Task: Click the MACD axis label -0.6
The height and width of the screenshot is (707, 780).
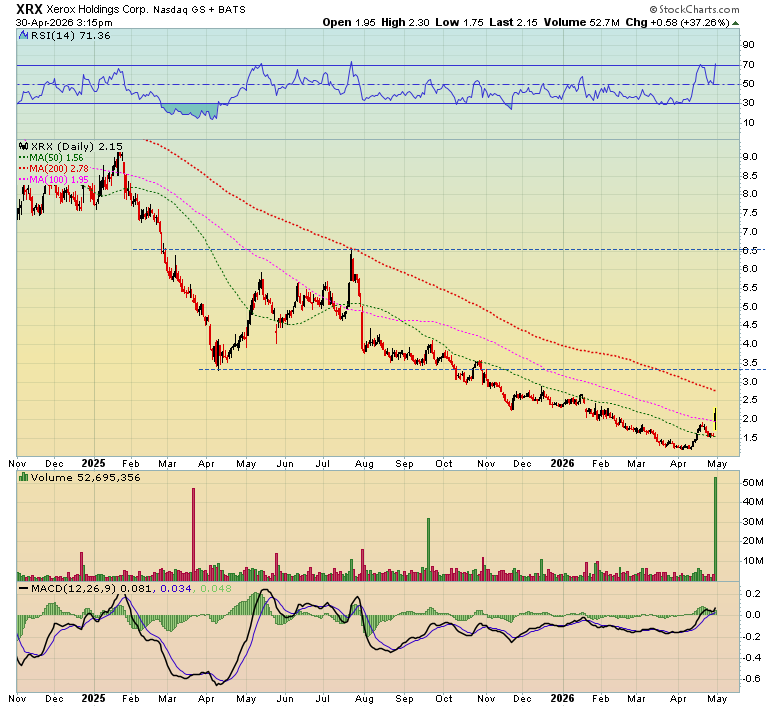Action: click(751, 679)
